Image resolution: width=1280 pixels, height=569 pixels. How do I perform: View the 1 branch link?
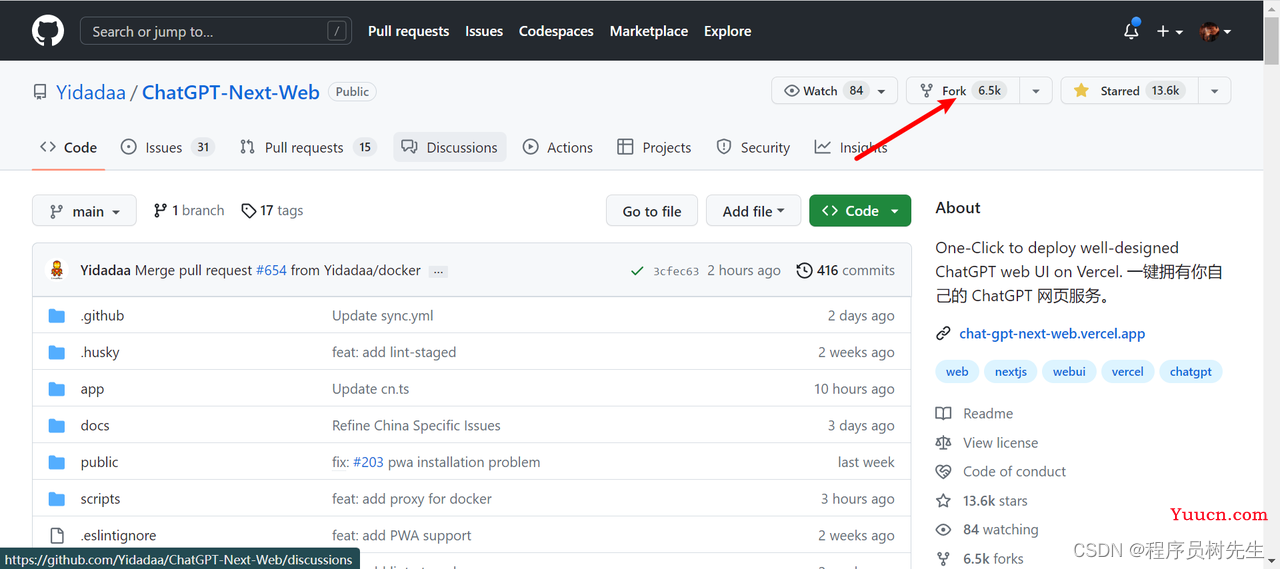189,211
